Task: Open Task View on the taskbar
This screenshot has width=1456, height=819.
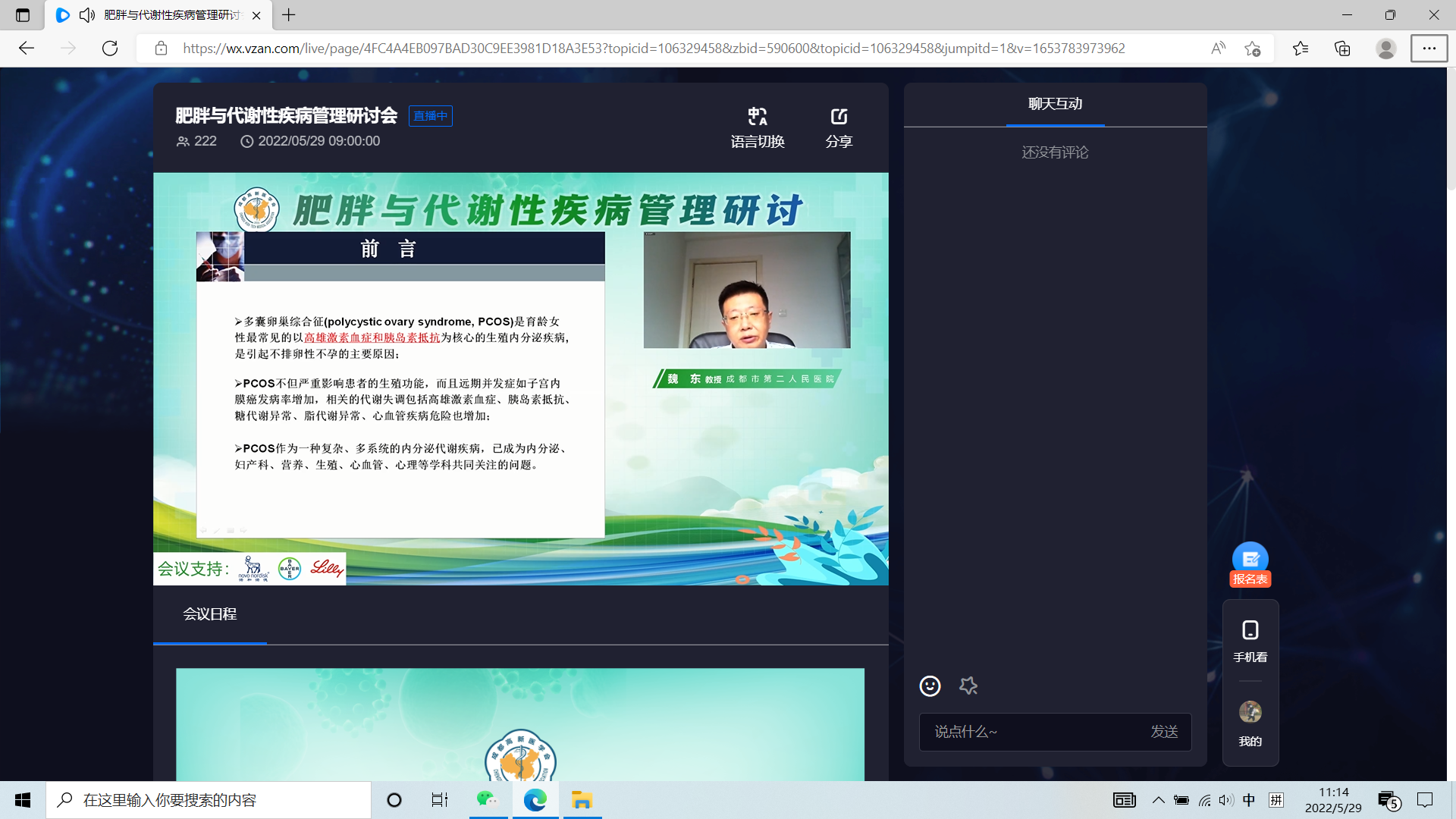Action: [440, 800]
